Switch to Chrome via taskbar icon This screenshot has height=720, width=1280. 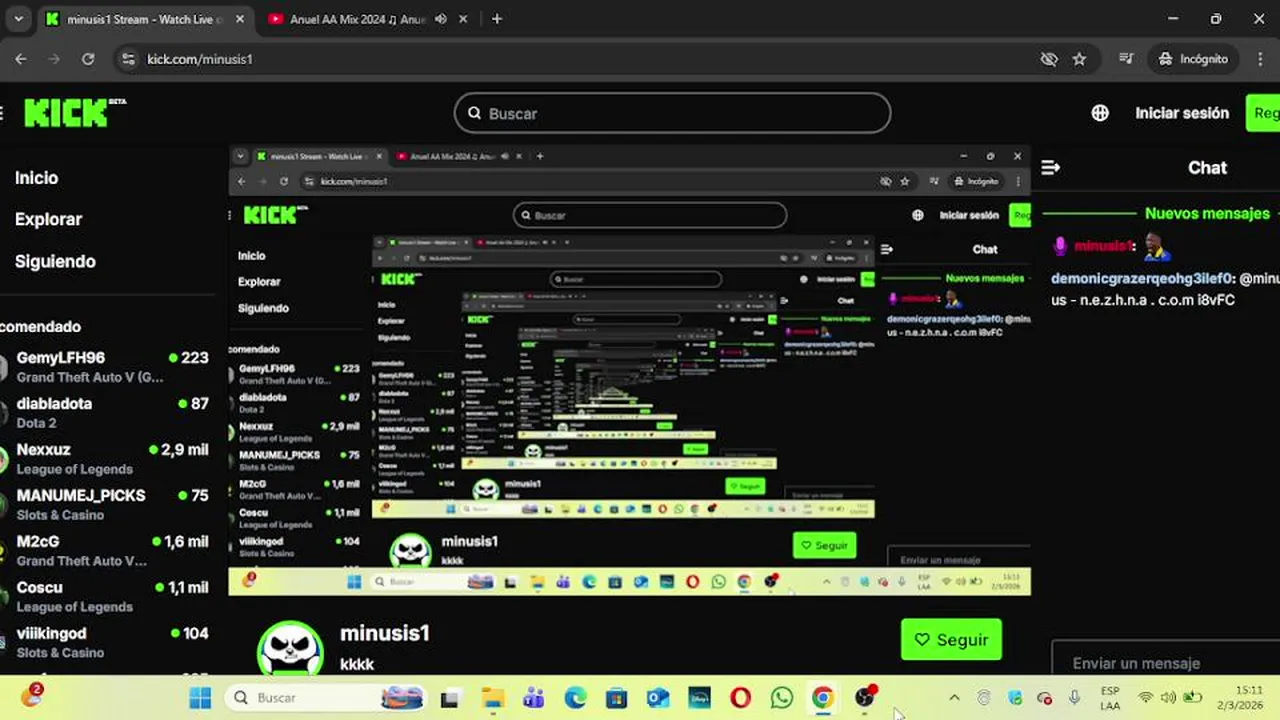pyautogui.click(x=823, y=698)
